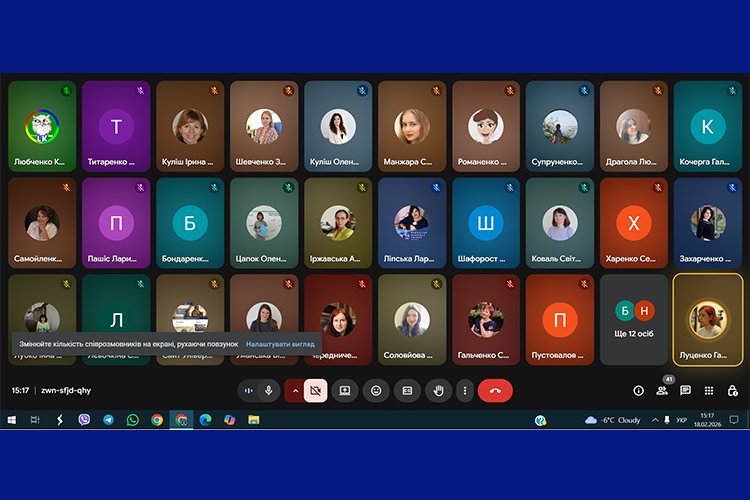
Task: Open meeting details info icon
Action: tap(639, 390)
